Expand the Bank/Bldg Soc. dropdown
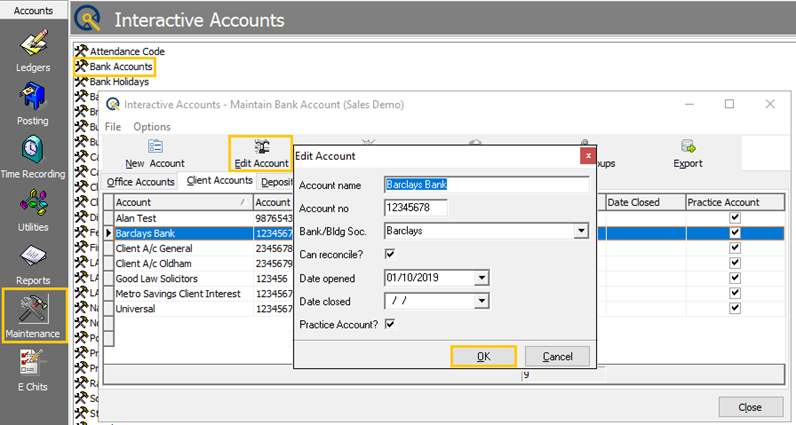796x425 pixels. click(x=581, y=231)
